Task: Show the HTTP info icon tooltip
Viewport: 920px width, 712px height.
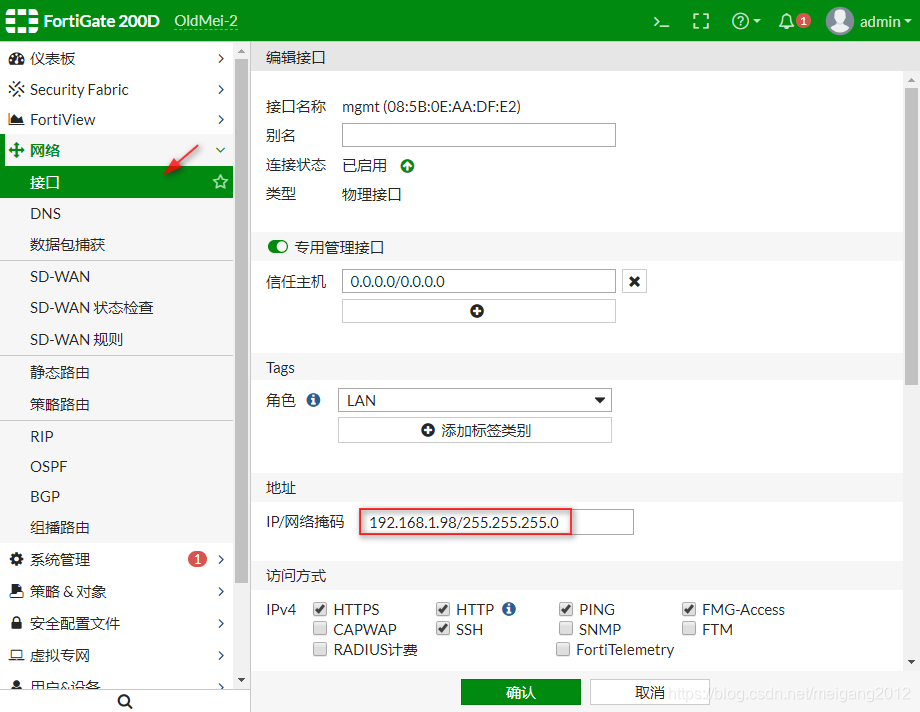Action: coord(509,609)
